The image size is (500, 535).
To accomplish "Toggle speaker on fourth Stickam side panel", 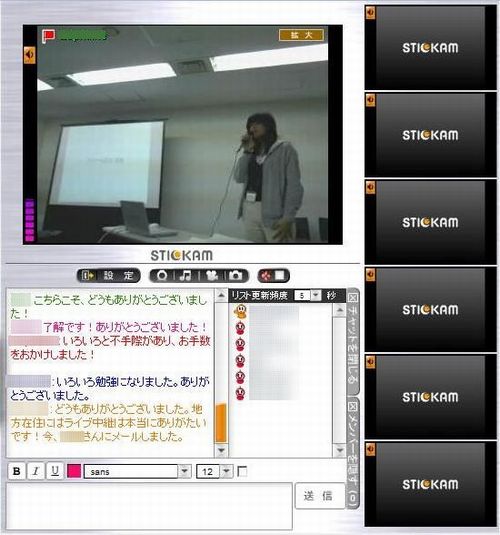I will click(371, 275).
